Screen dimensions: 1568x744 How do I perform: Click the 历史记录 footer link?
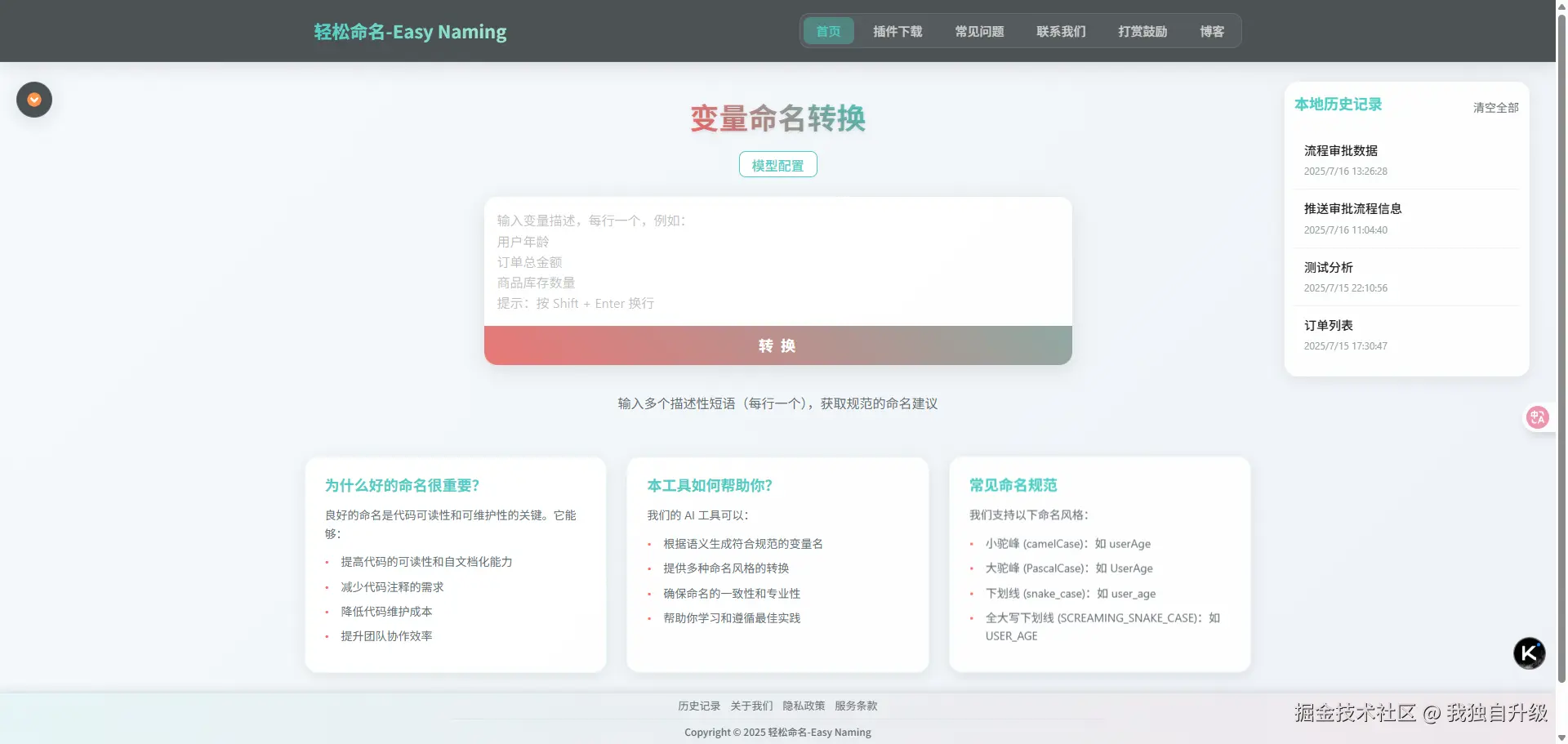tap(698, 706)
